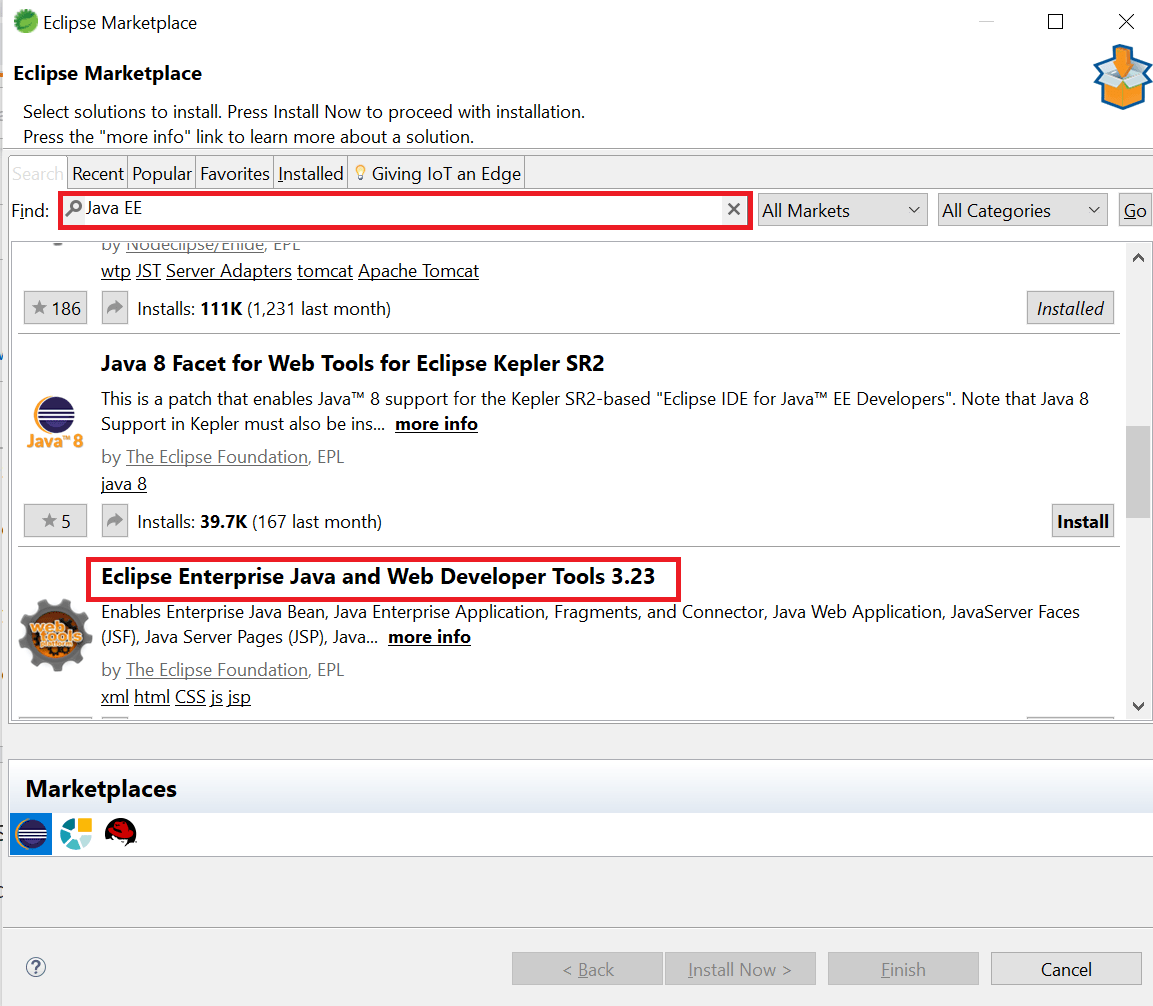Viewport: 1153px width, 1006px height.
Task: Switch to the Recent tab
Action: (x=98, y=174)
